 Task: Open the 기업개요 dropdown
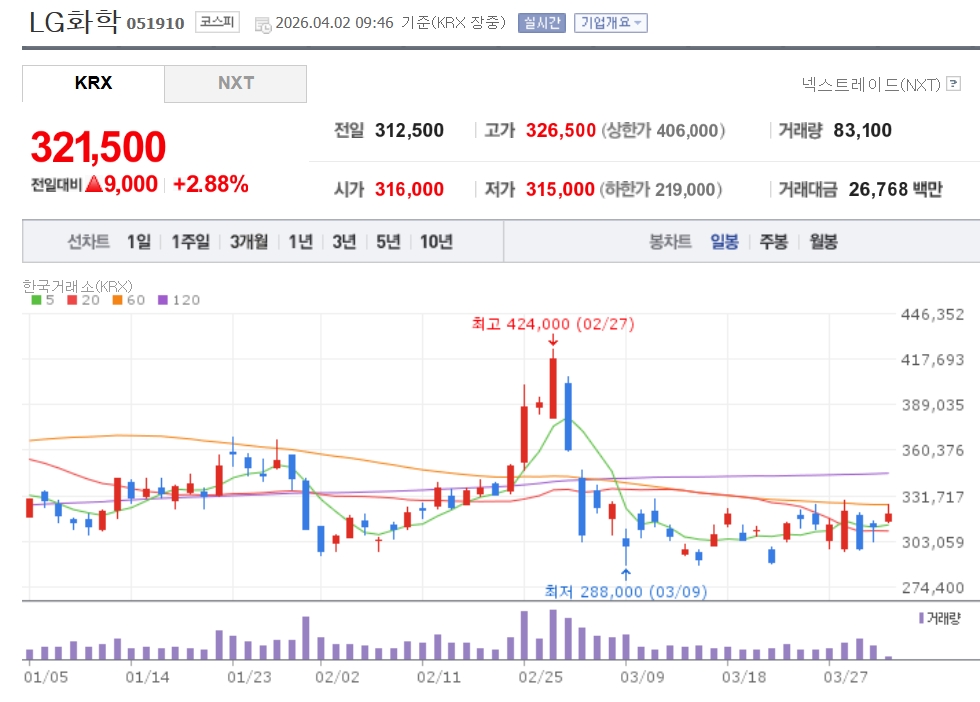click(611, 23)
